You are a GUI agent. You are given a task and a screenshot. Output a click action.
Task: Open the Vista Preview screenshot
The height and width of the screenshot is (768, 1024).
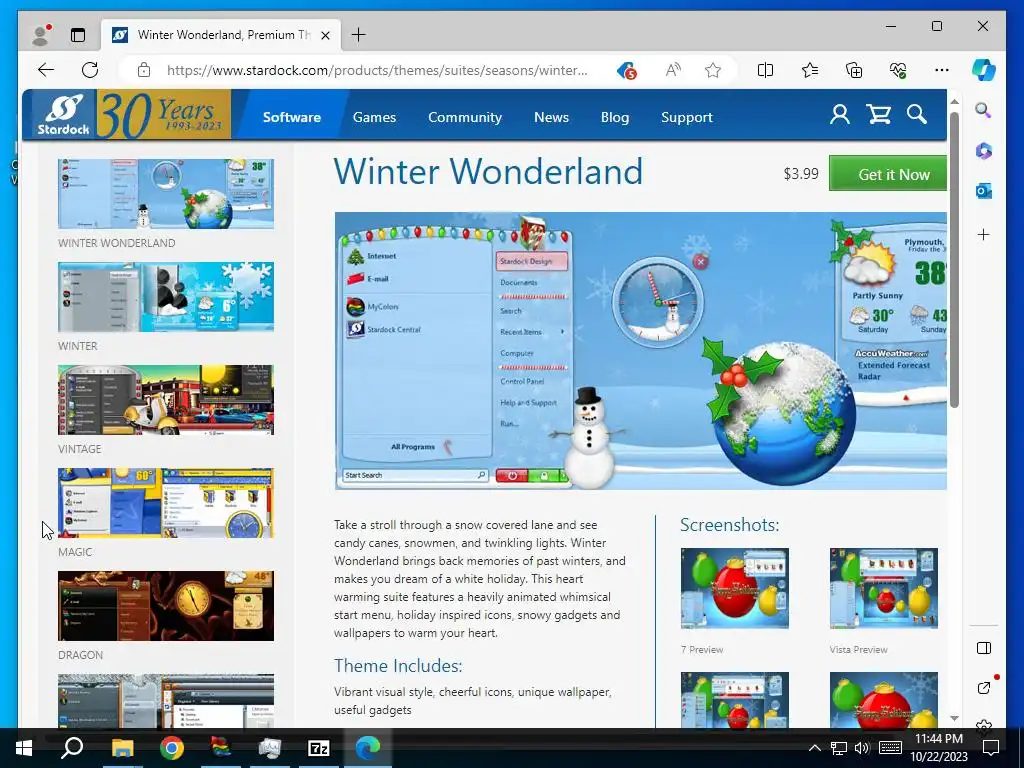coord(884,588)
